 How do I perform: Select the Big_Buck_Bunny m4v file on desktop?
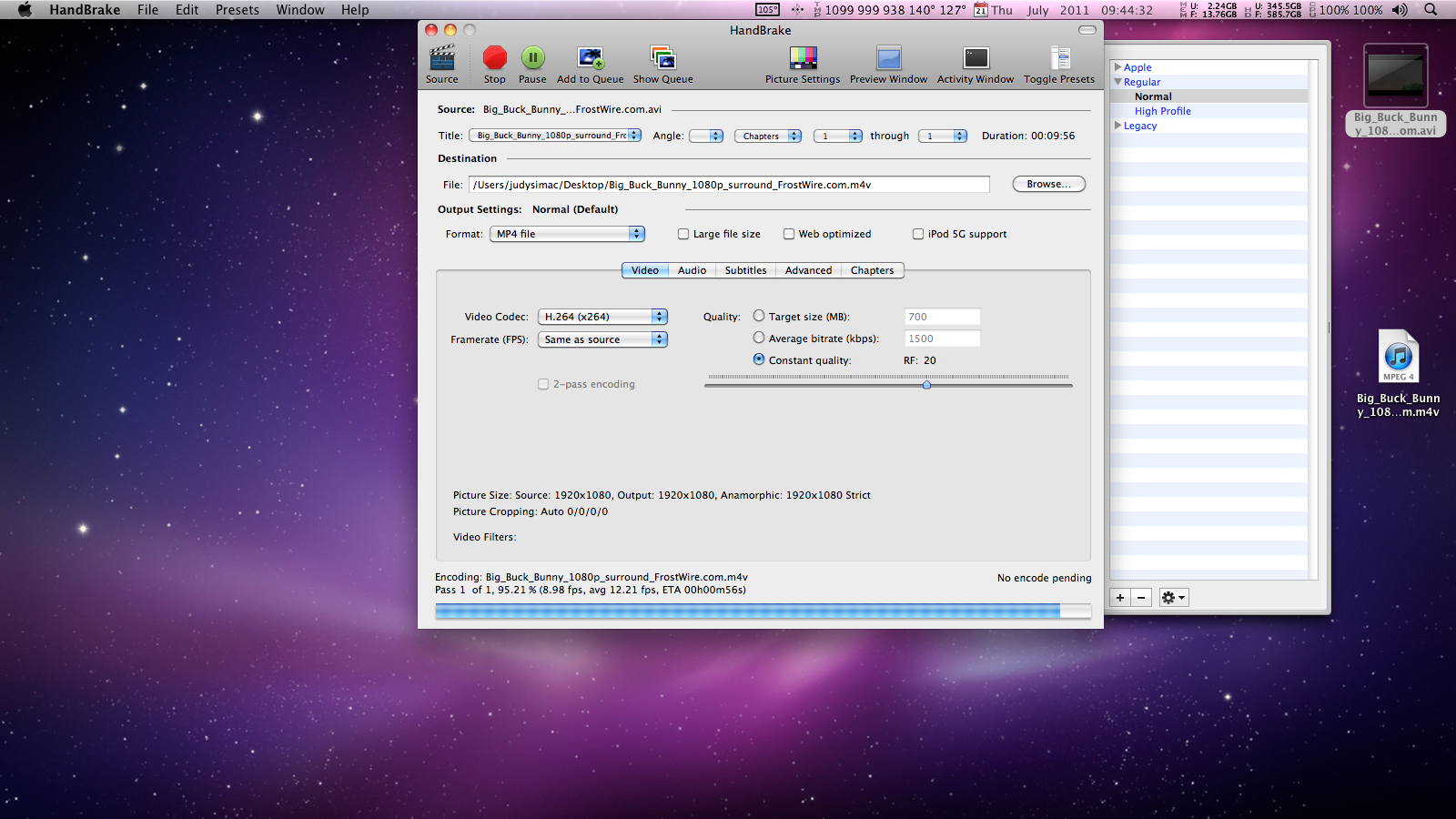[x=1398, y=373]
